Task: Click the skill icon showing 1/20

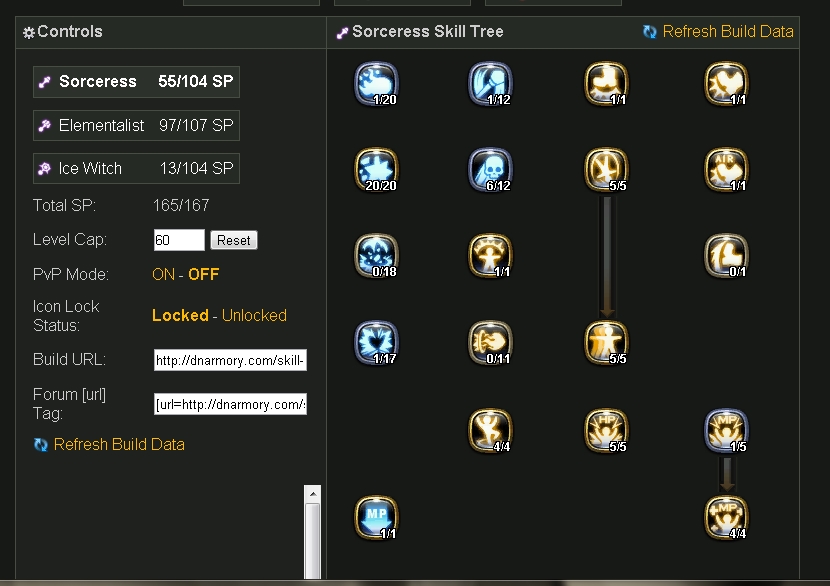Action: point(376,84)
